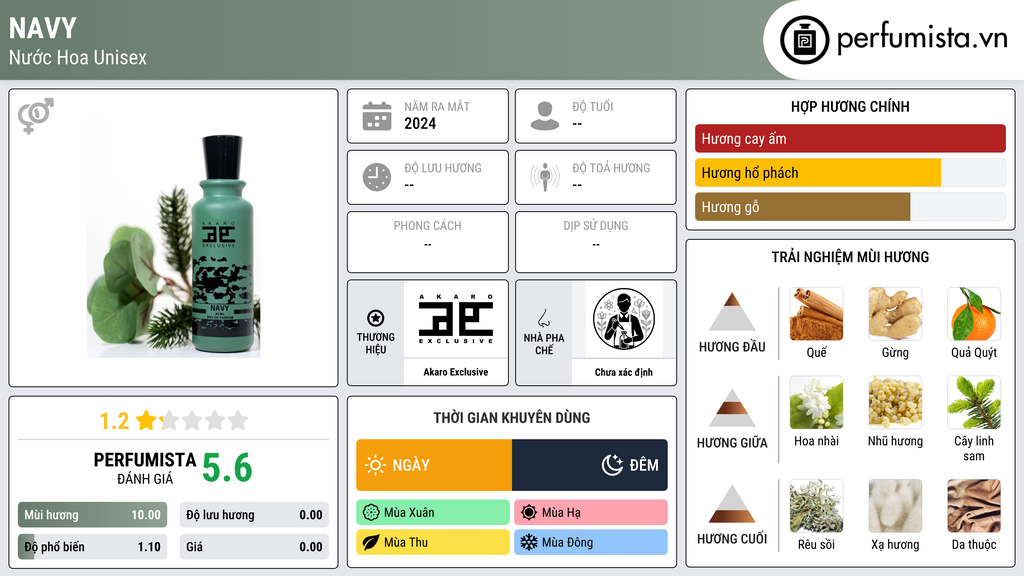Click the Mùa Đông season label
1024x576 pixels.
[x=591, y=543]
